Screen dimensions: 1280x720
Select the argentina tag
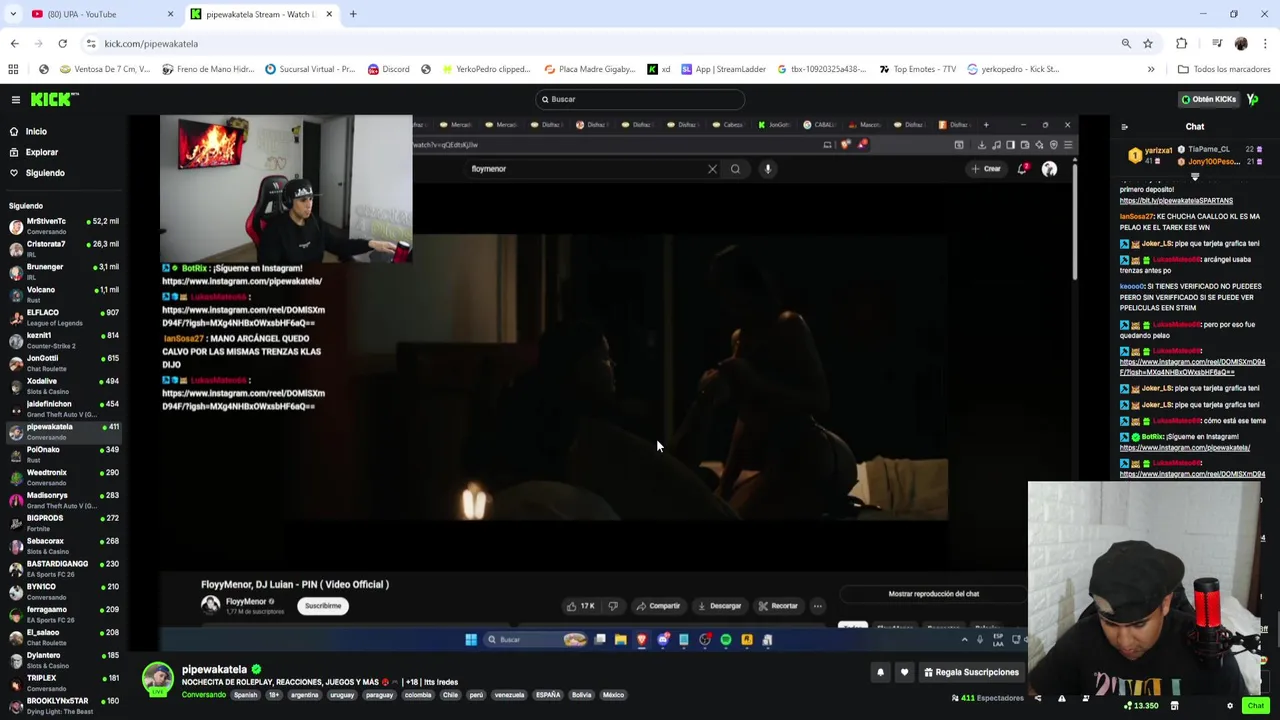tap(304, 695)
